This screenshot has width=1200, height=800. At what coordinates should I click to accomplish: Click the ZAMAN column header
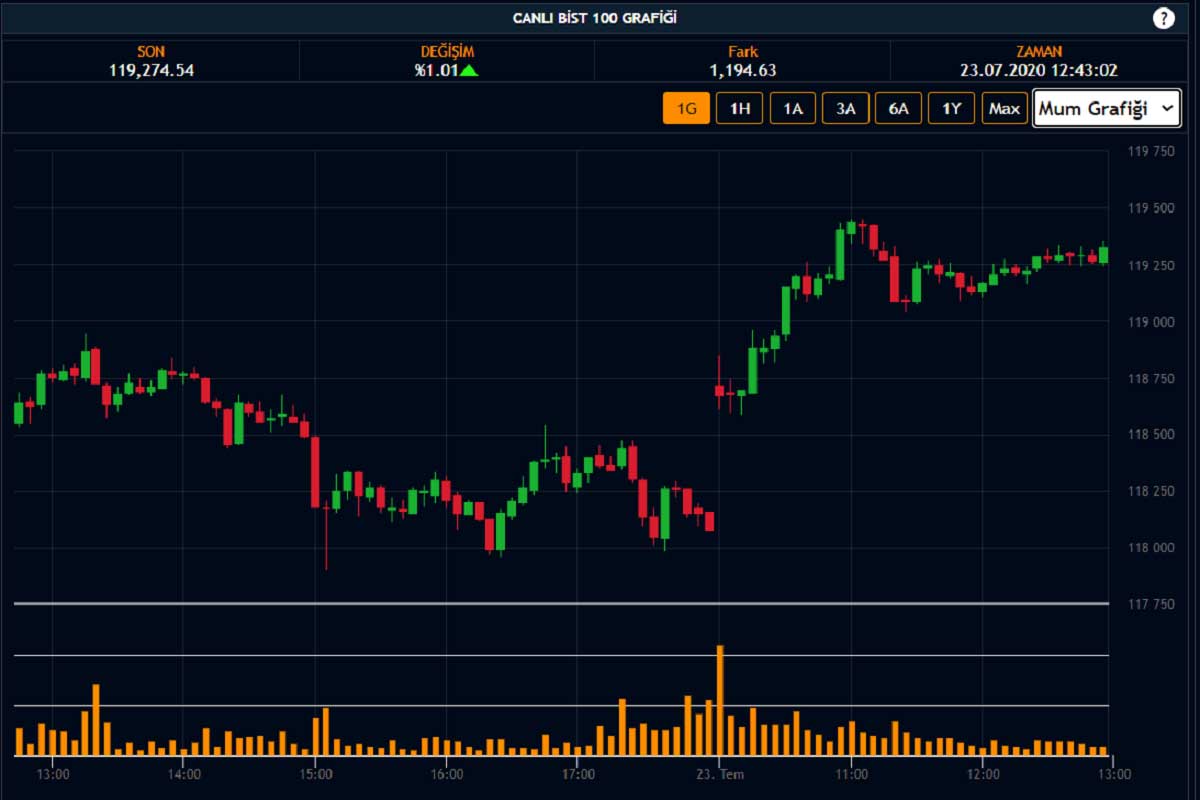click(1039, 51)
